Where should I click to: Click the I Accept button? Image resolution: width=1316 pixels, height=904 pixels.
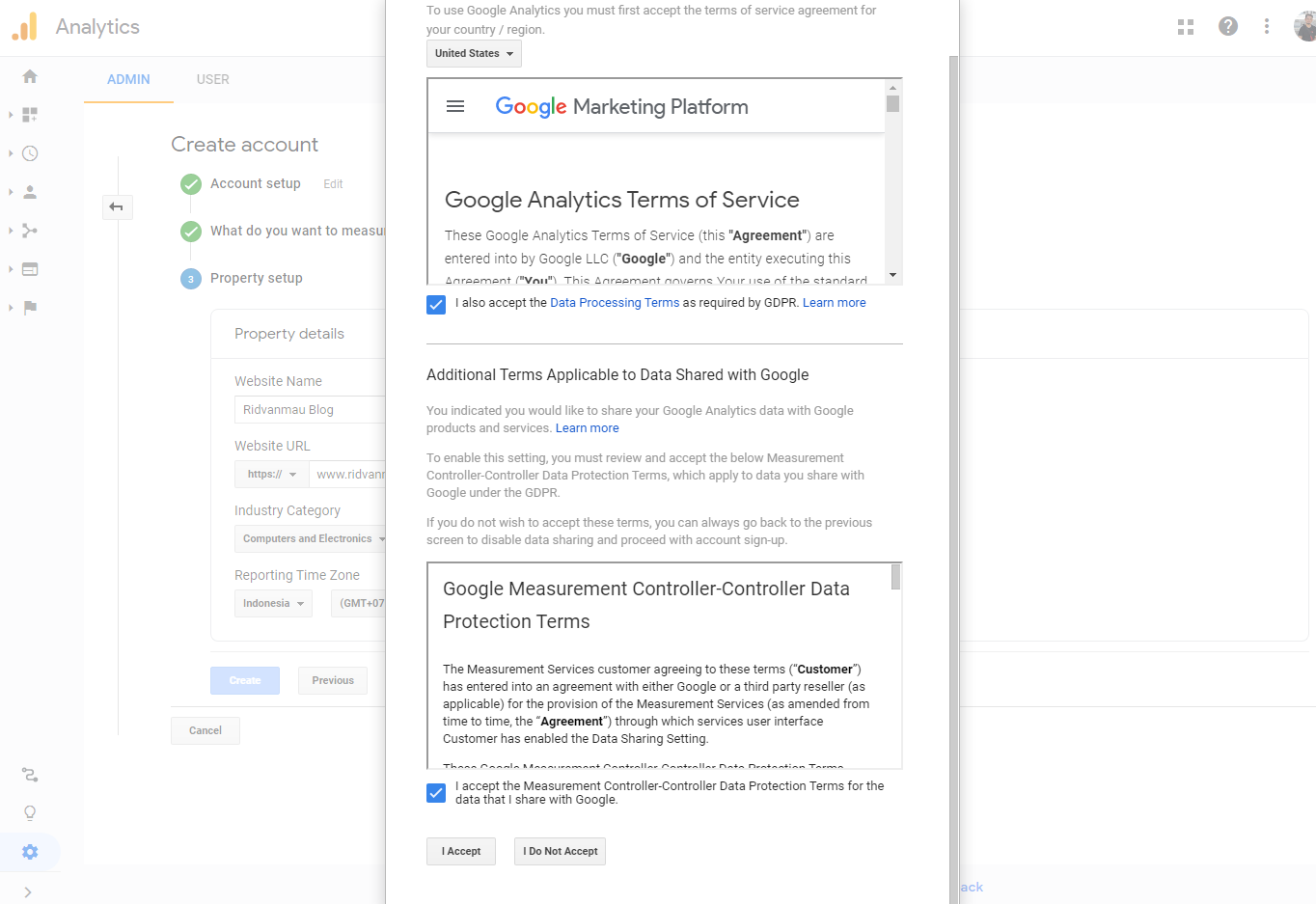(461, 851)
